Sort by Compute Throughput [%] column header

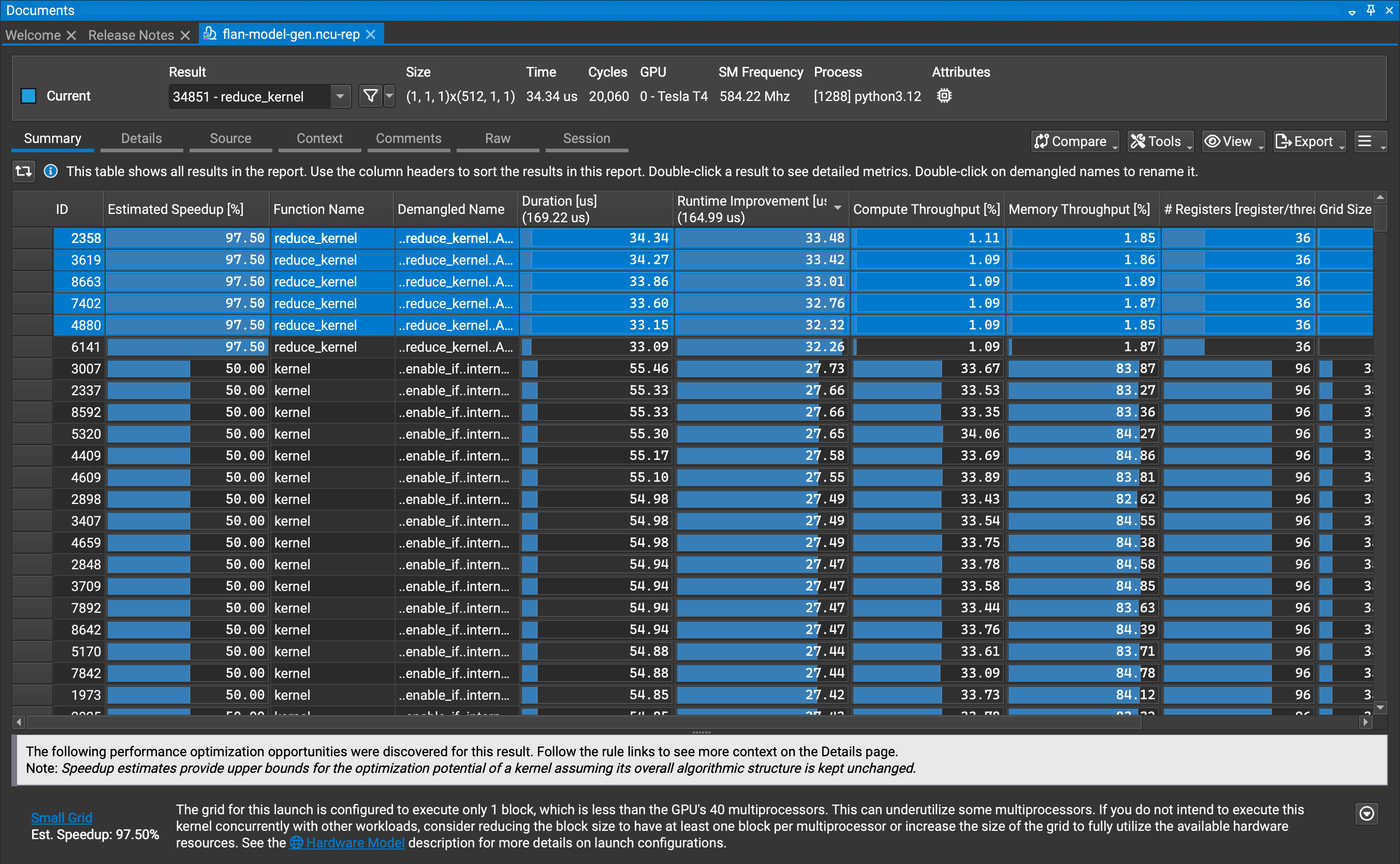point(926,209)
